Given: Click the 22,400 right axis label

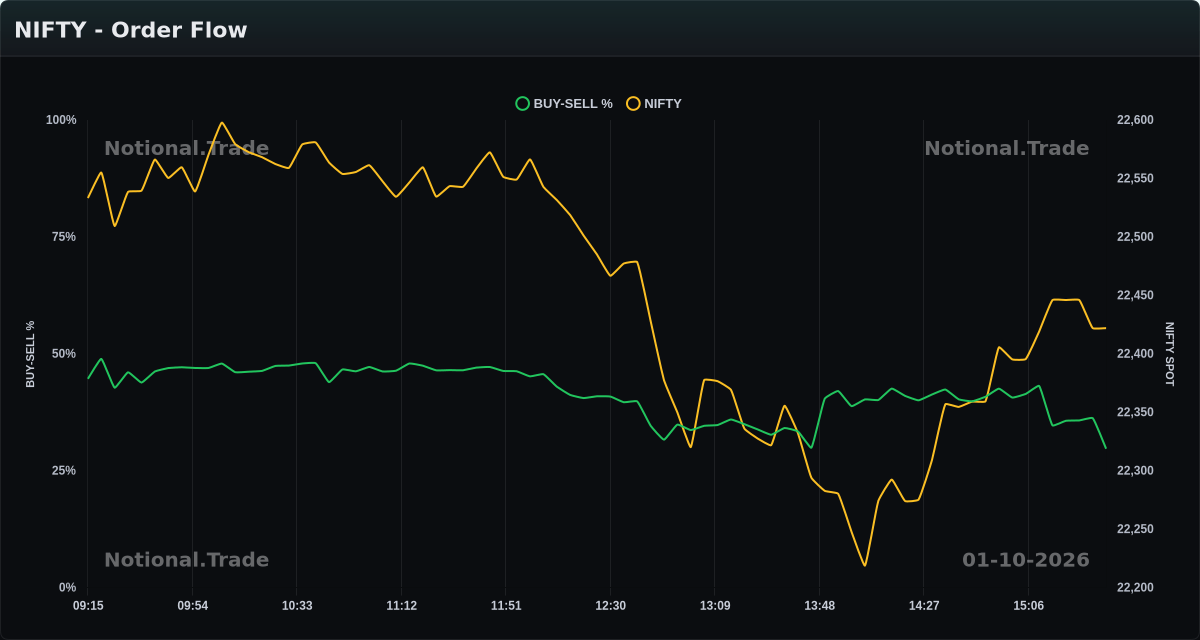Looking at the screenshot, I should pos(1135,354).
